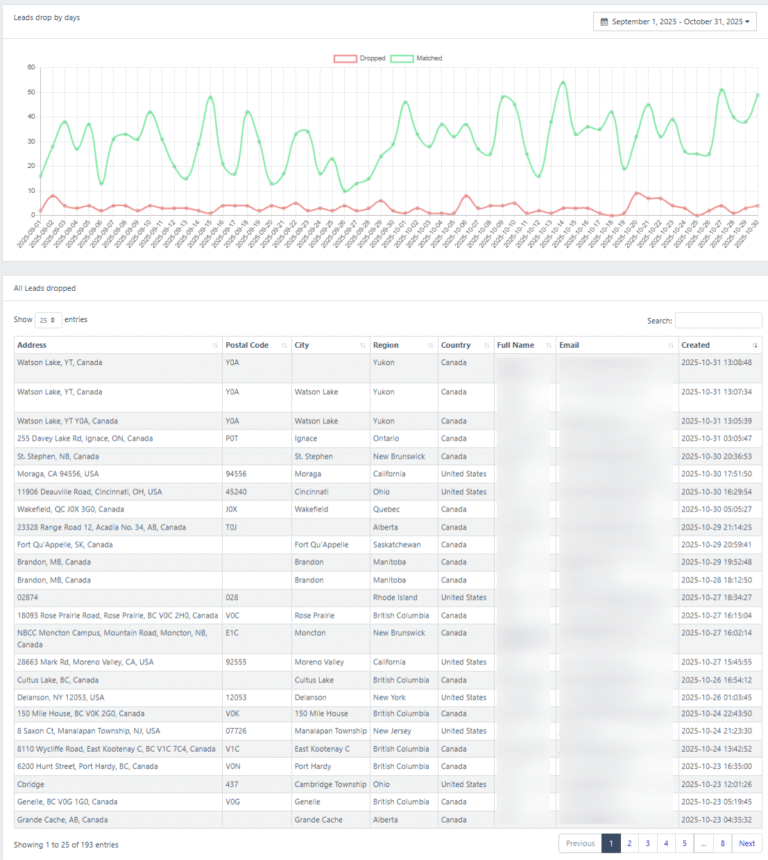Sort by Country using its sort arrows
Viewport: 768px width, 860px height.
pos(487,345)
